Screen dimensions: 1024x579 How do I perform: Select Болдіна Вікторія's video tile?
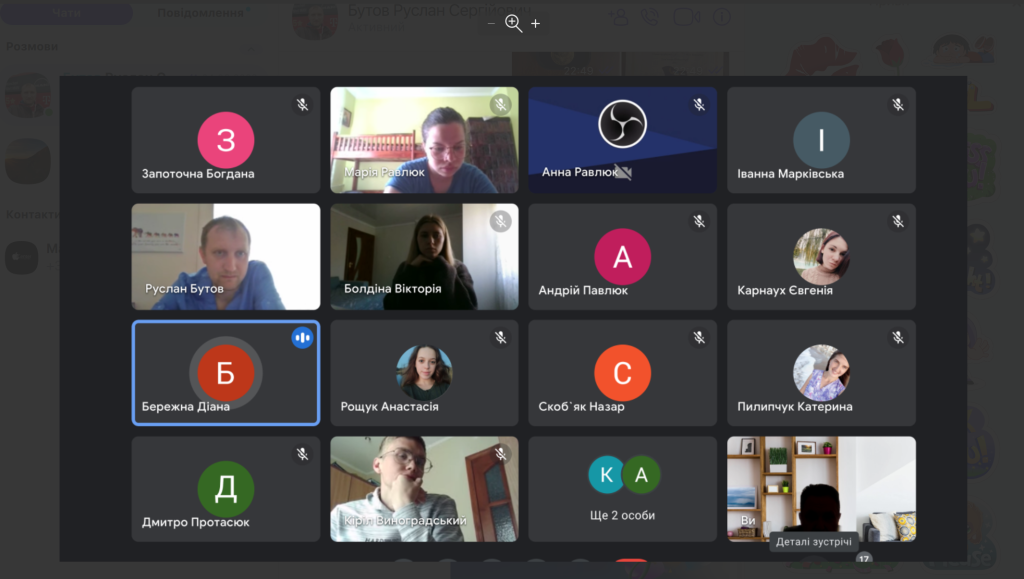pyautogui.click(x=424, y=256)
